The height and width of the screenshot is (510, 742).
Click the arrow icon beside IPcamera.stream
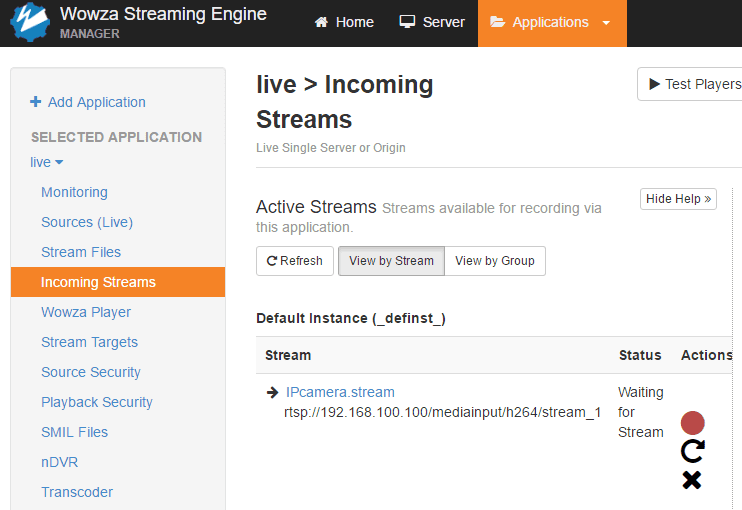[x=273, y=392]
